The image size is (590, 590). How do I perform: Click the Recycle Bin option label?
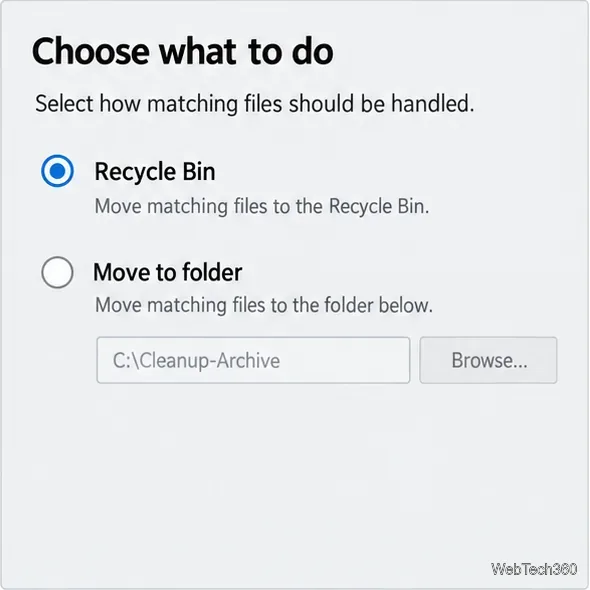click(x=155, y=172)
